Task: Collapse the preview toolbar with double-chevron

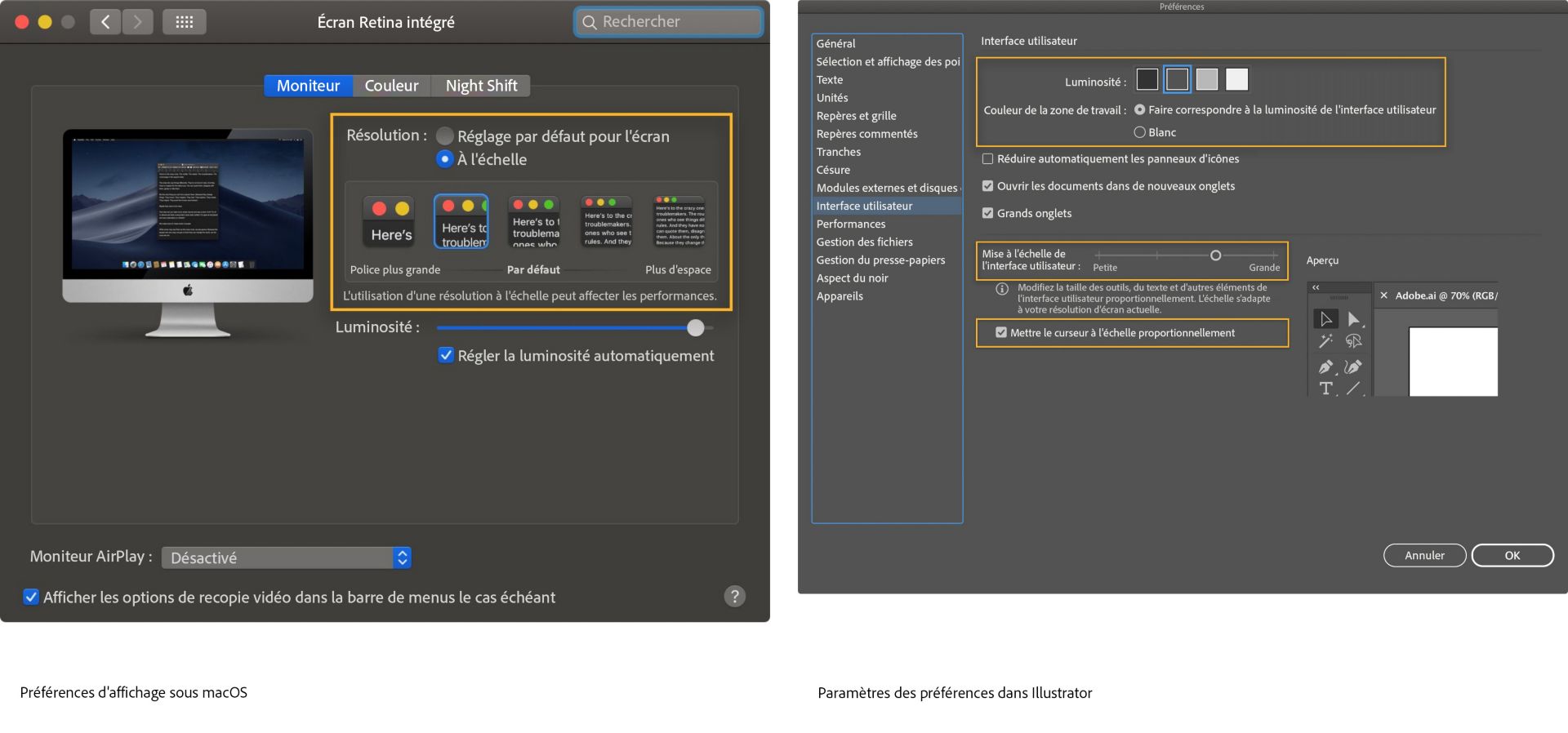Action: (1316, 287)
